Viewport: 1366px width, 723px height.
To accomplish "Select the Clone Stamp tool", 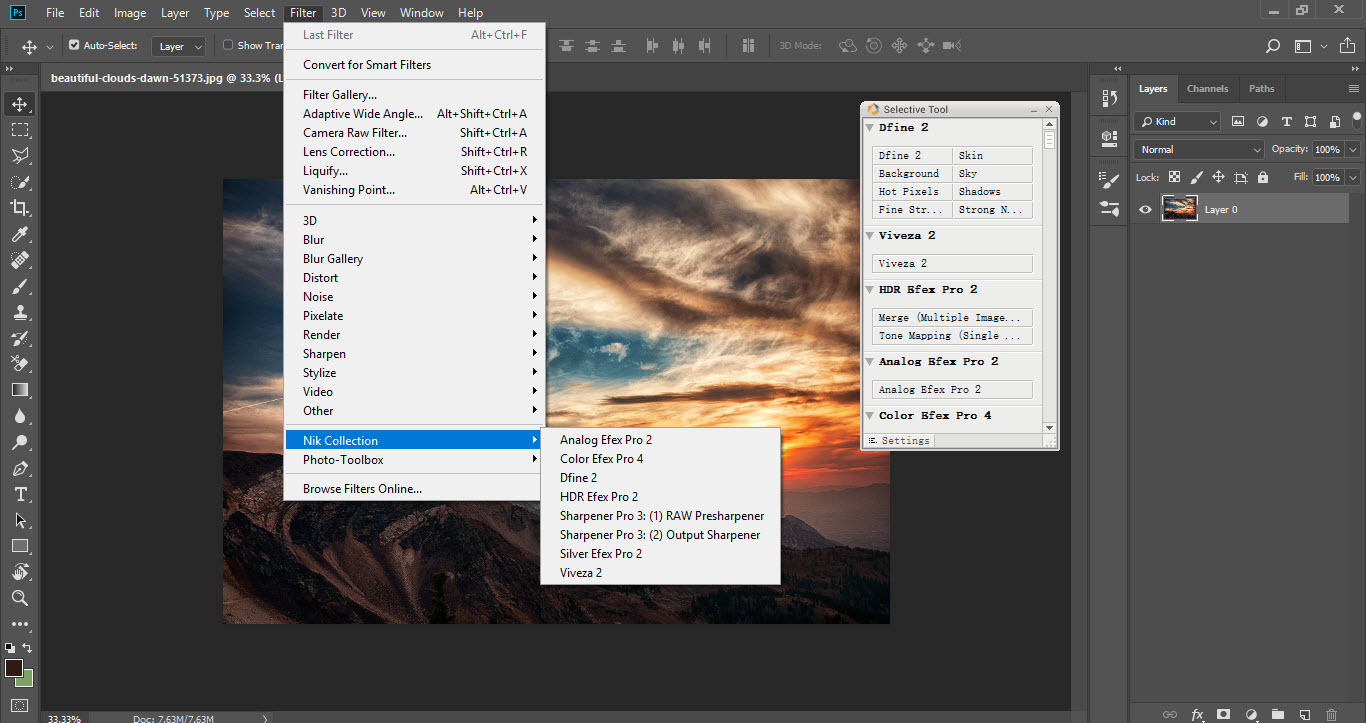I will [20, 312].
